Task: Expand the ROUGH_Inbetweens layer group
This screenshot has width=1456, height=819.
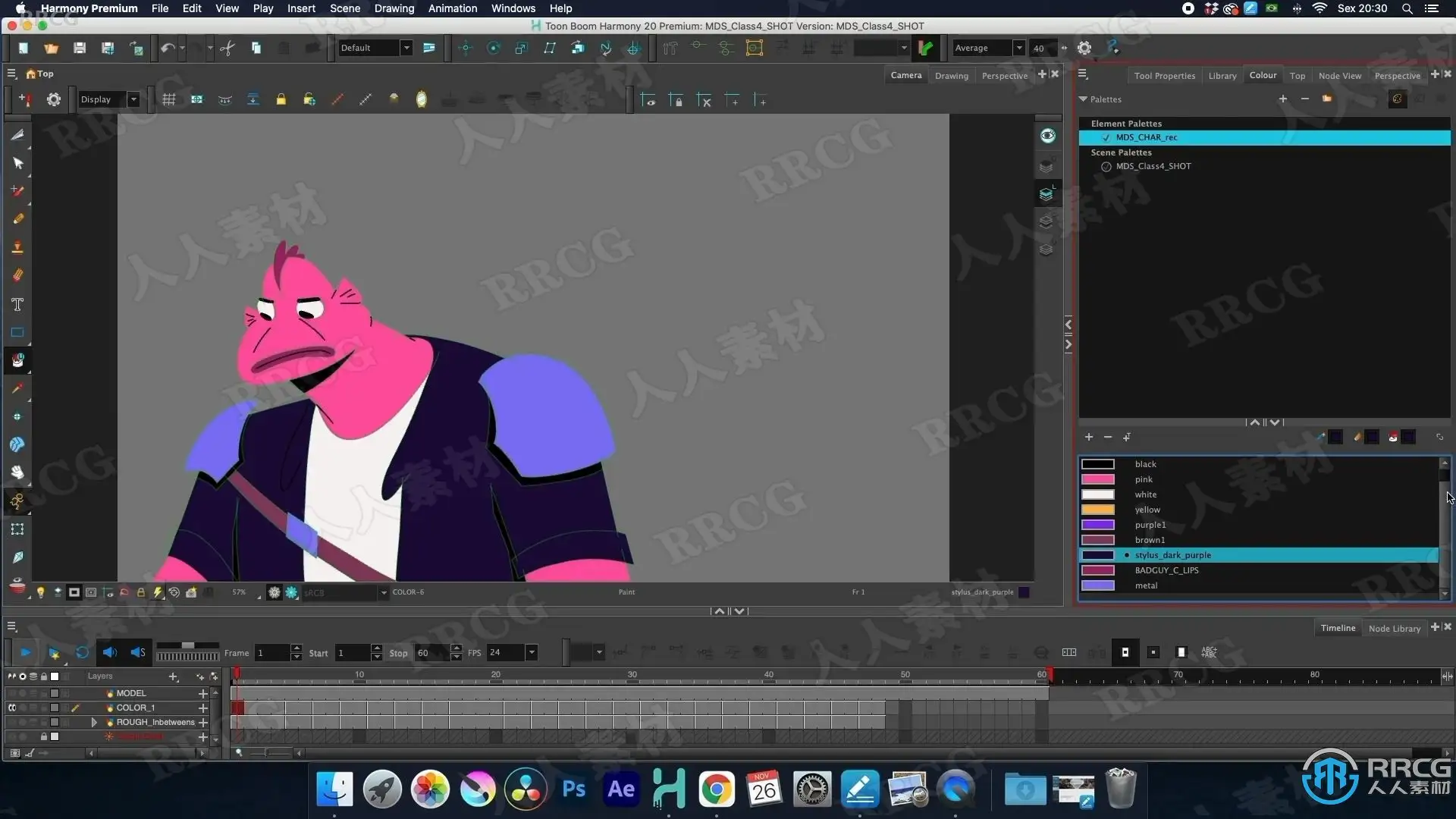Action: tap(94, 722)
